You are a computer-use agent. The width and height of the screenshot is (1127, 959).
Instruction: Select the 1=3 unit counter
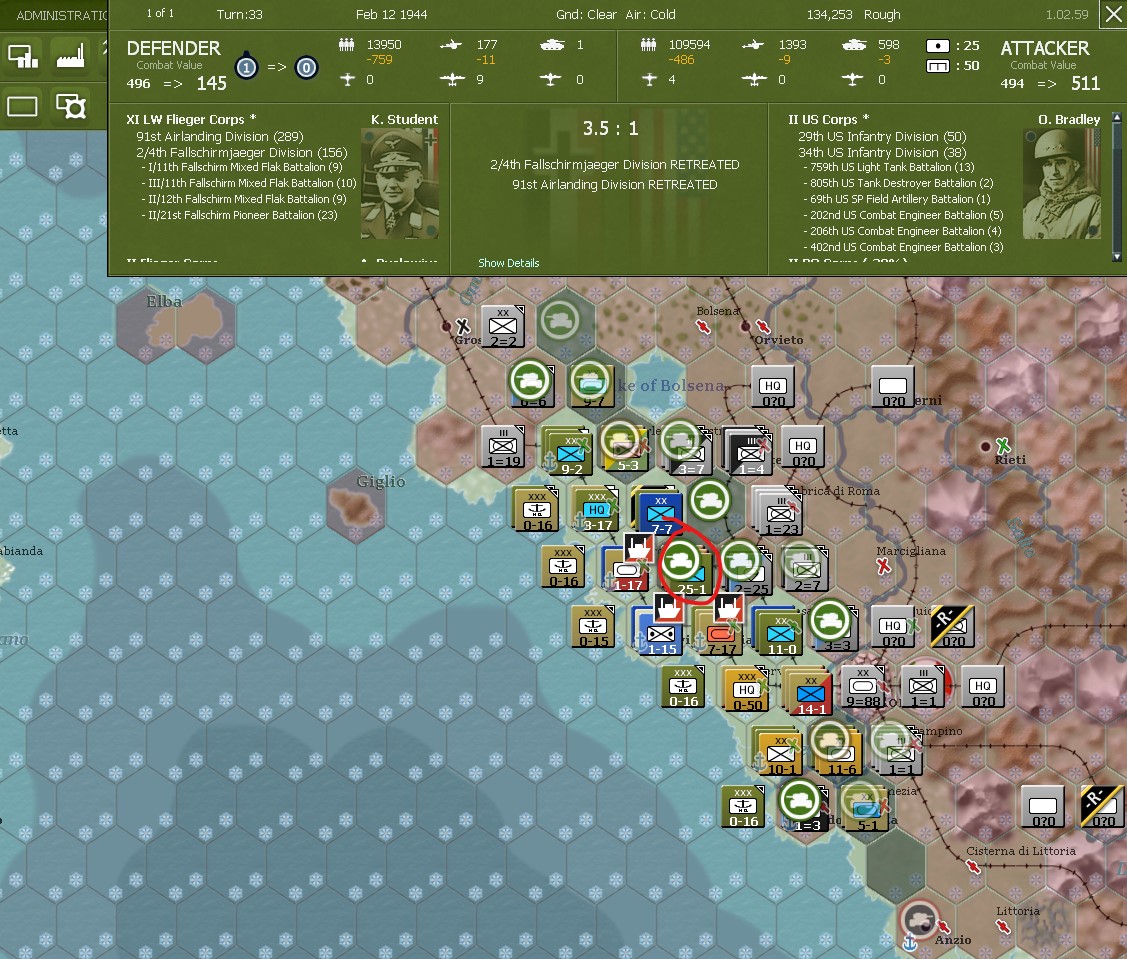pyautogui.click(x=806, y=810)
